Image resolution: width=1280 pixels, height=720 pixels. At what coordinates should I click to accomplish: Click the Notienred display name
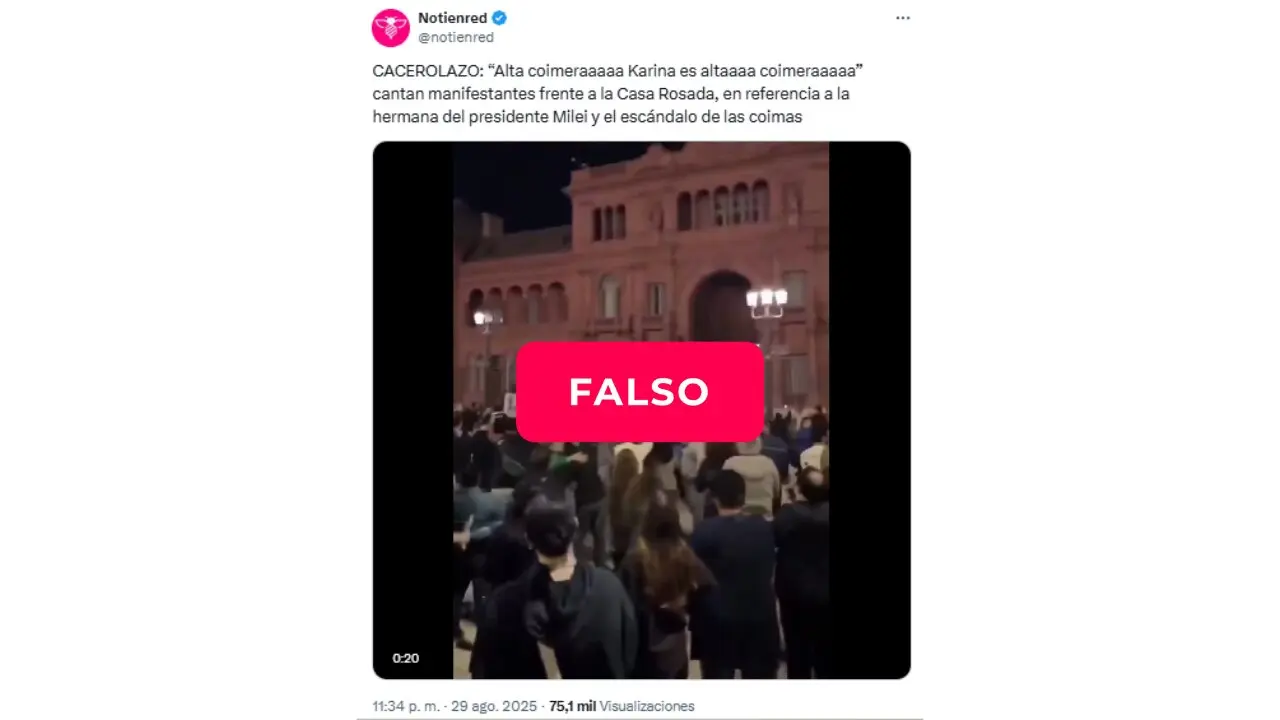452,18
